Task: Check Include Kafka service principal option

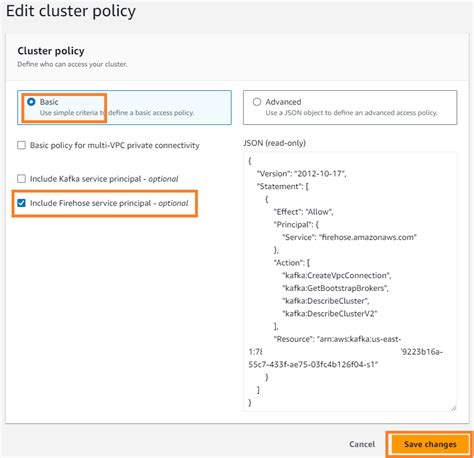Action: (21, 179)
